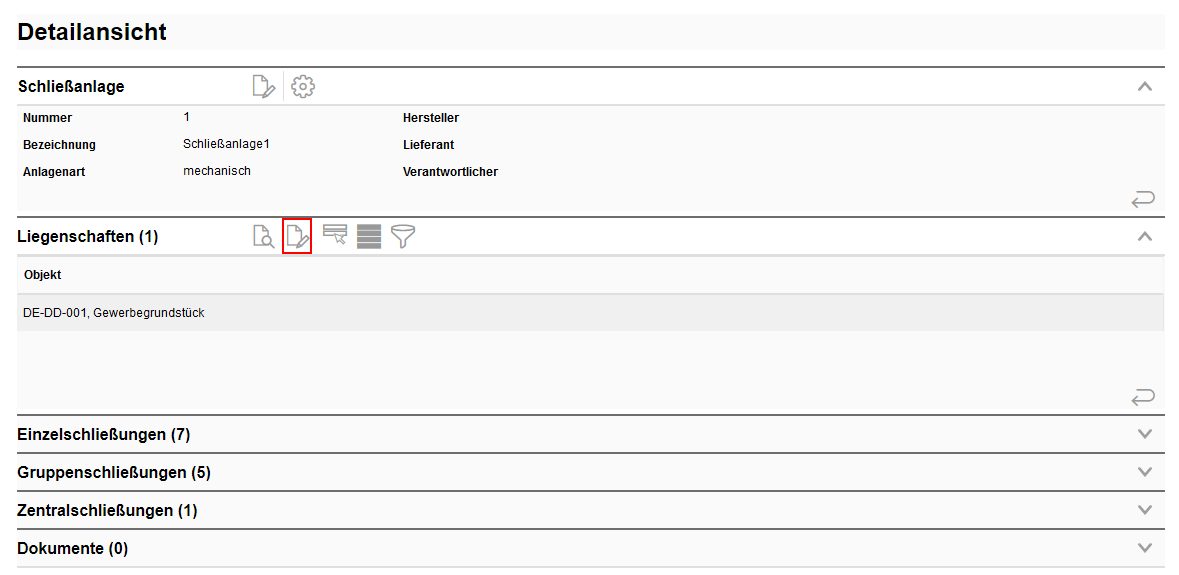Click the edit icon in Liegenschaften toolbar
Viewport: 1179px width, 575px height.
[297, 237]
